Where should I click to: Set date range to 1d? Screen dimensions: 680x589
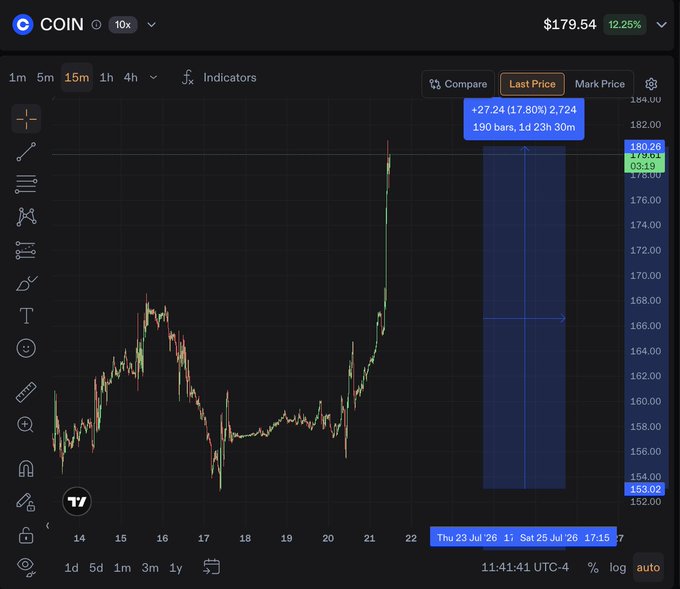click(x=72, y=568)
